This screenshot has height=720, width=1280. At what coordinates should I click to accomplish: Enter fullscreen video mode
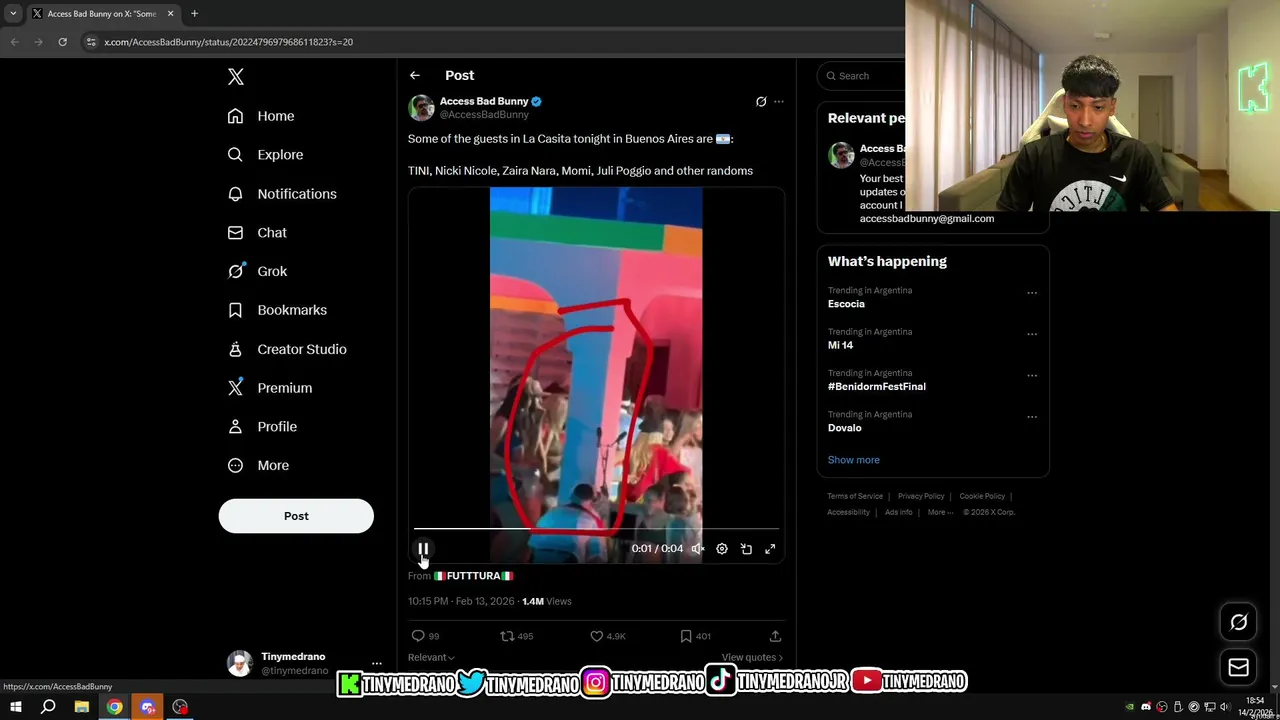pyautogui.click(x=770, y=548)
